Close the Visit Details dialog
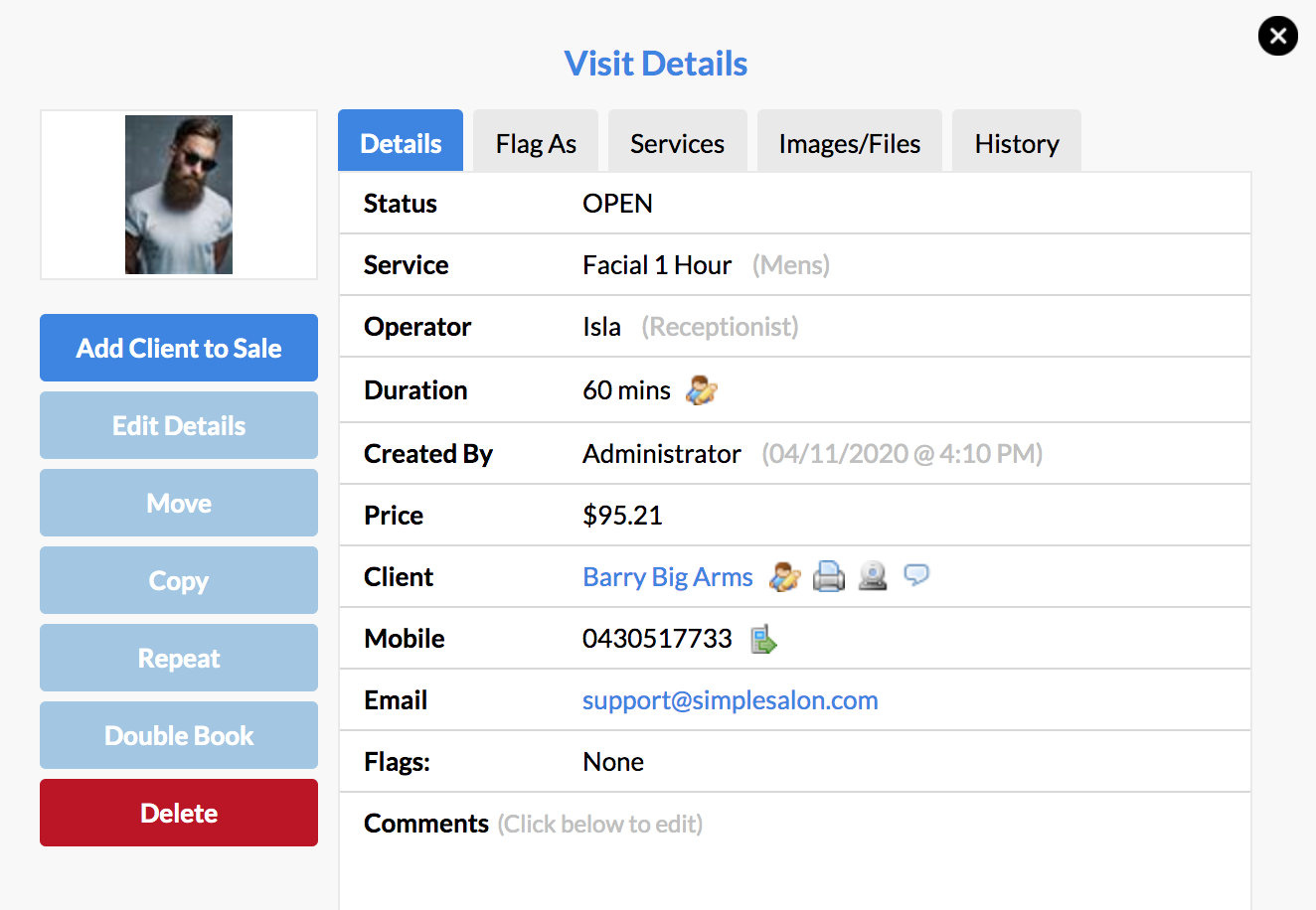 pos(1277,37)
